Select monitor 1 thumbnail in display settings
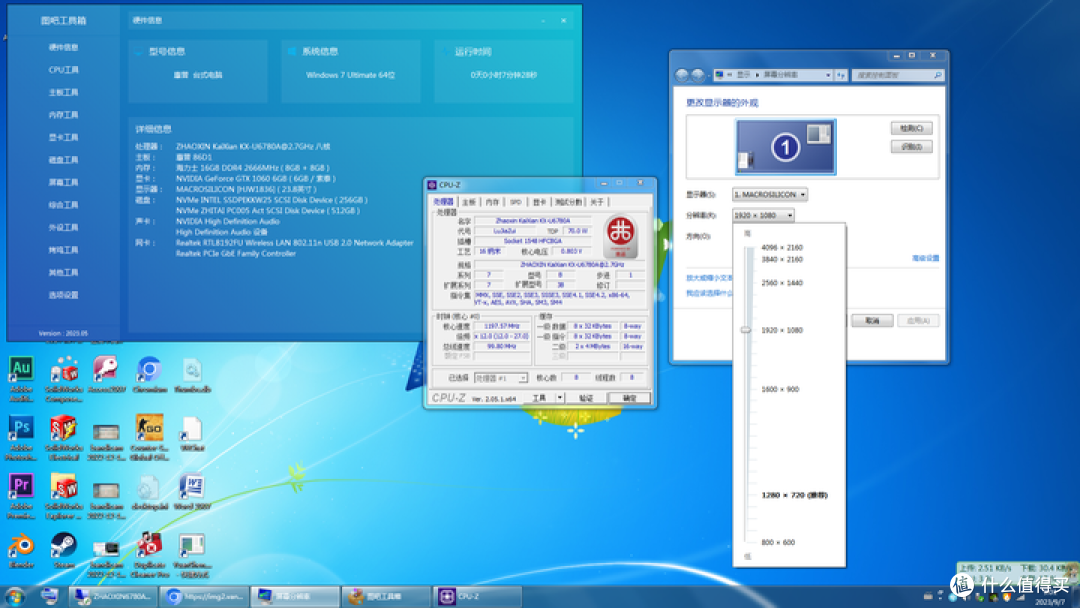This screenshot has height=608, width=1080. click(x=785, y=147)
